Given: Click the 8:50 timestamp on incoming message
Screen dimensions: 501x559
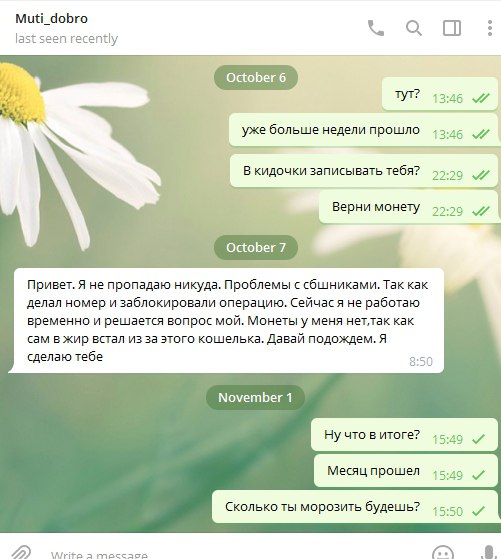Looking at the screenshot, I should point(421,361).
